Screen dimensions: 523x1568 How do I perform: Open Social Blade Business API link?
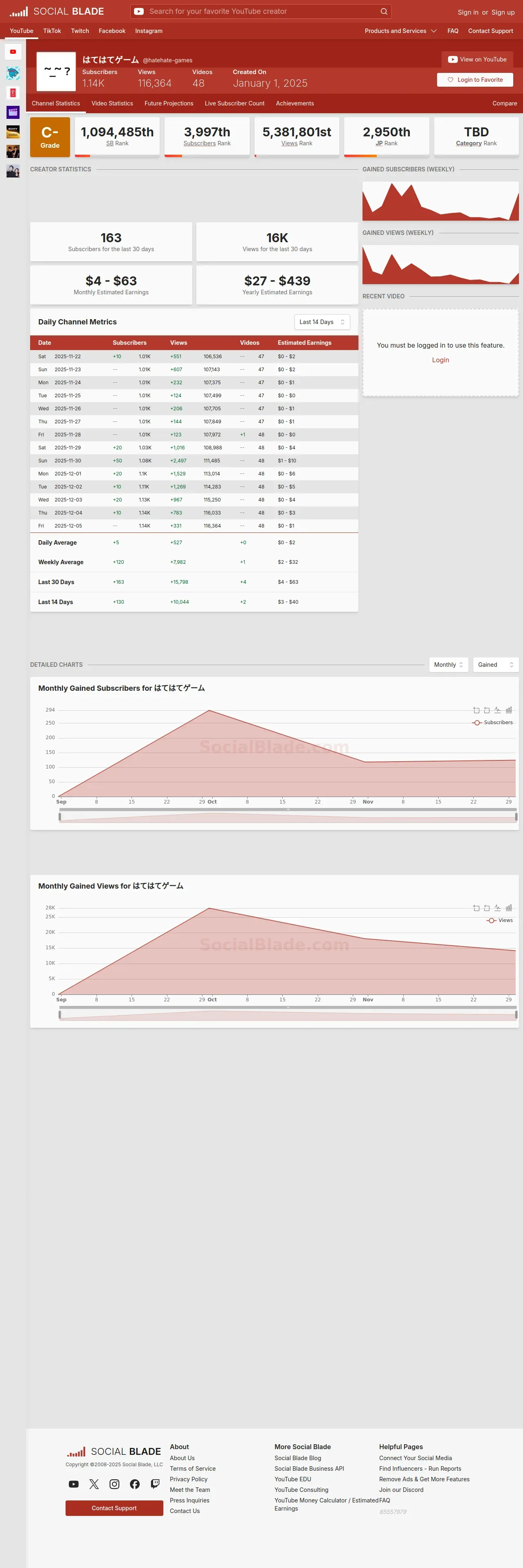pos(309,1469)
